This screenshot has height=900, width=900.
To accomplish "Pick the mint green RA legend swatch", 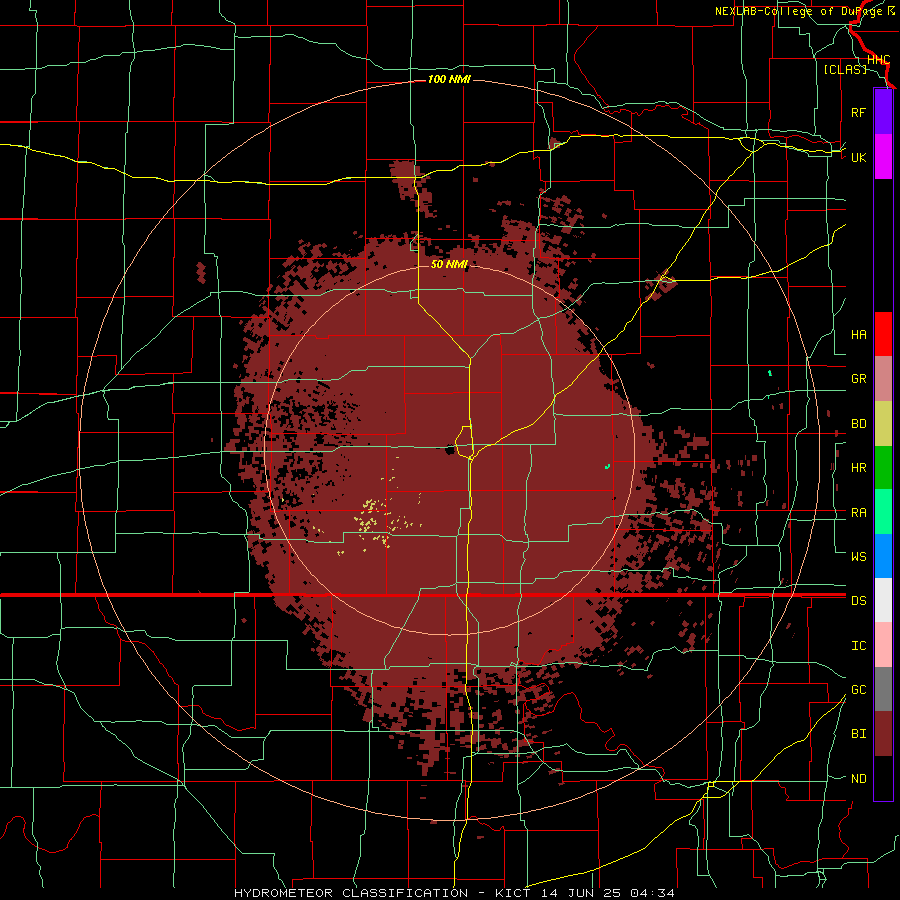I will (x=883, y=512).
